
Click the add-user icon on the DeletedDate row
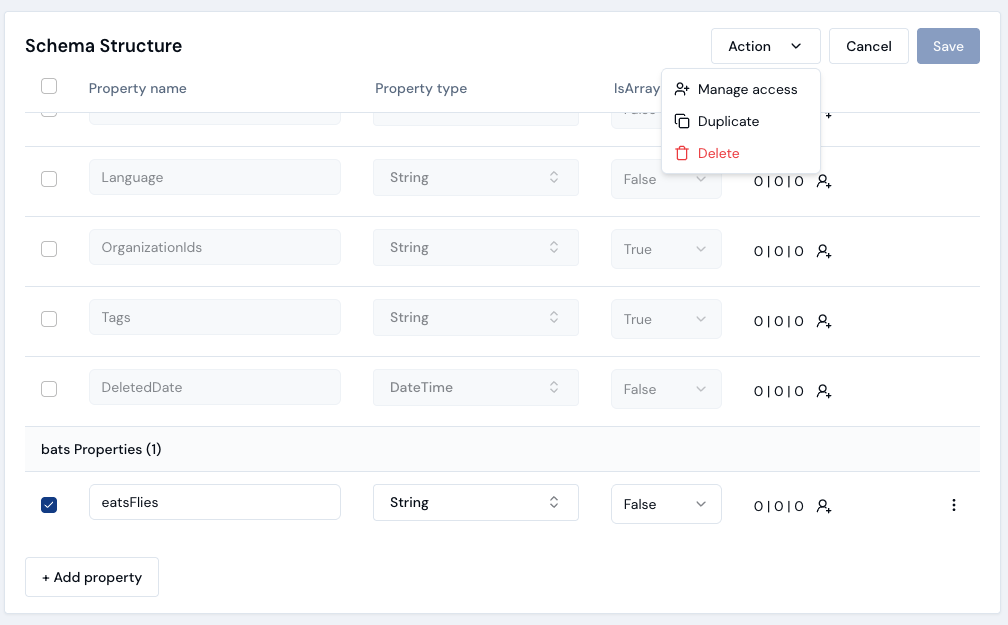823,393
